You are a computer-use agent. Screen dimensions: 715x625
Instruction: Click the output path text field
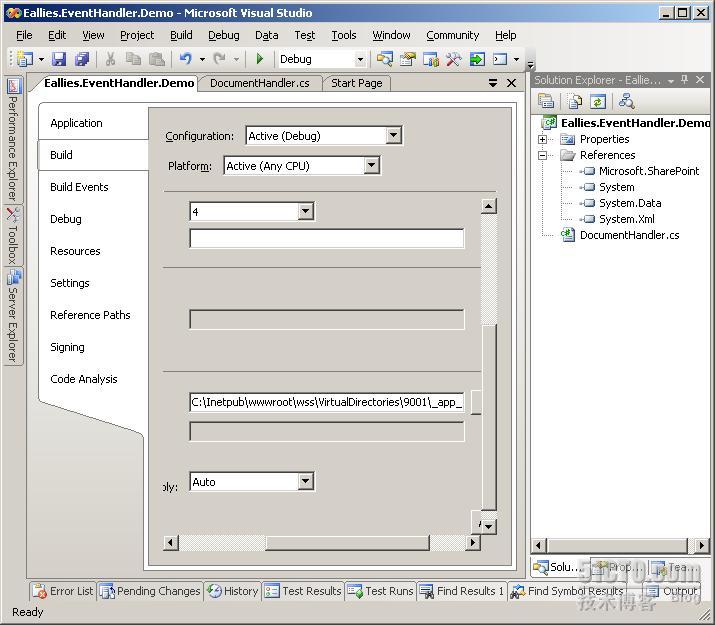click(326, 402)
